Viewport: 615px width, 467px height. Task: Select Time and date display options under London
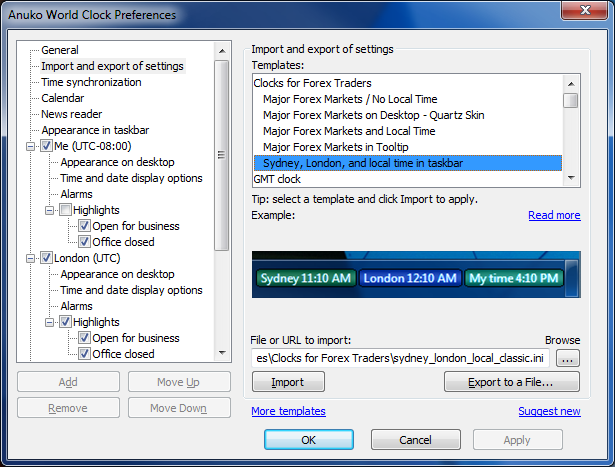(131, 290)
